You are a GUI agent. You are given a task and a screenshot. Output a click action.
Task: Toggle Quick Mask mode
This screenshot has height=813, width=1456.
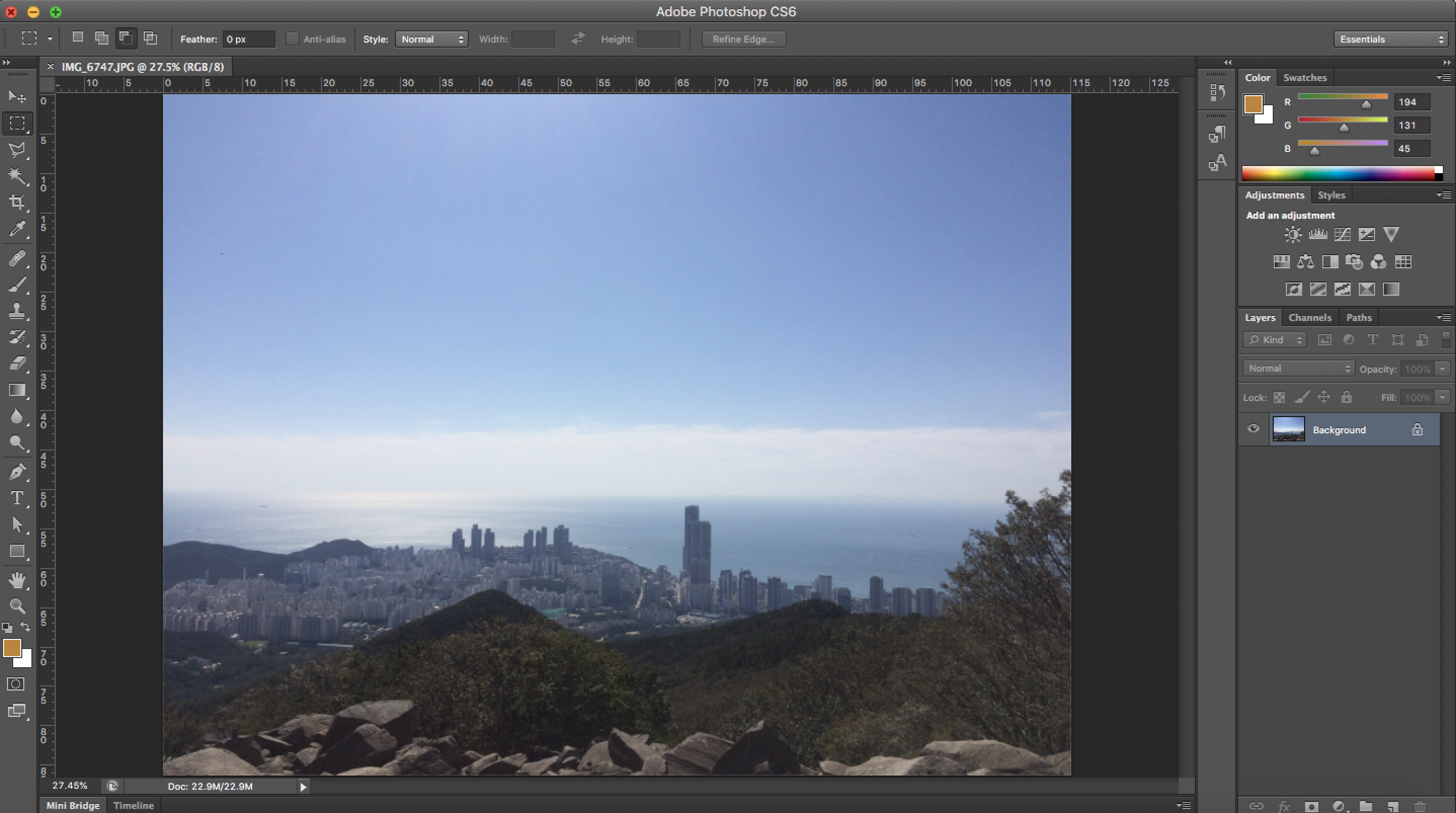tap(16, 684)
